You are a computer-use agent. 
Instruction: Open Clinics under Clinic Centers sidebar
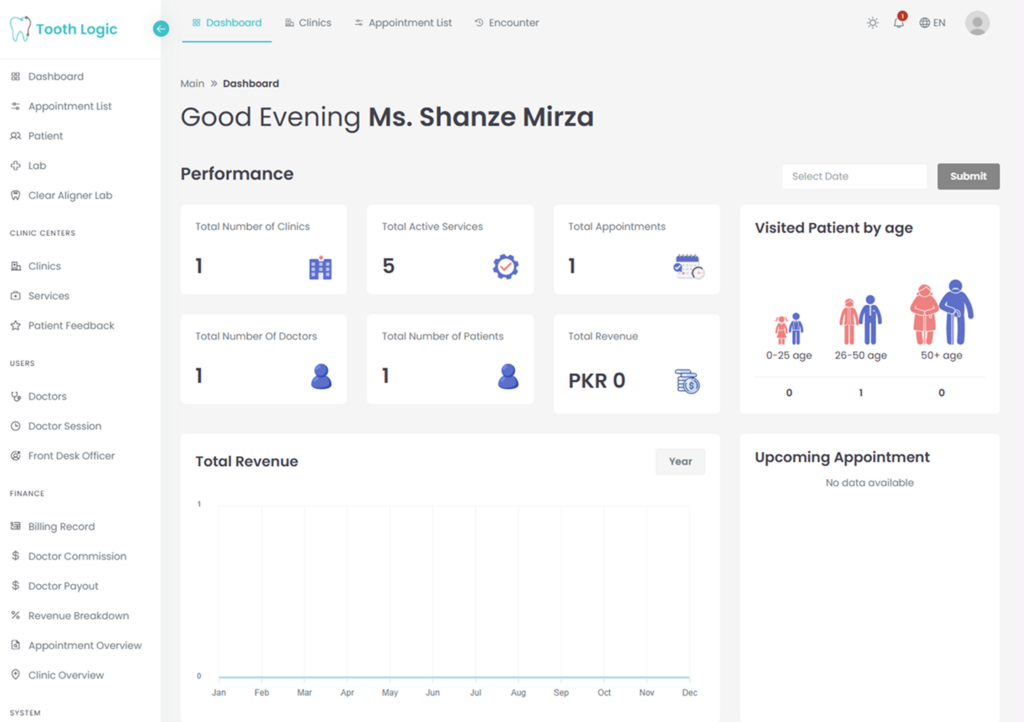click(x=36, y=266)
